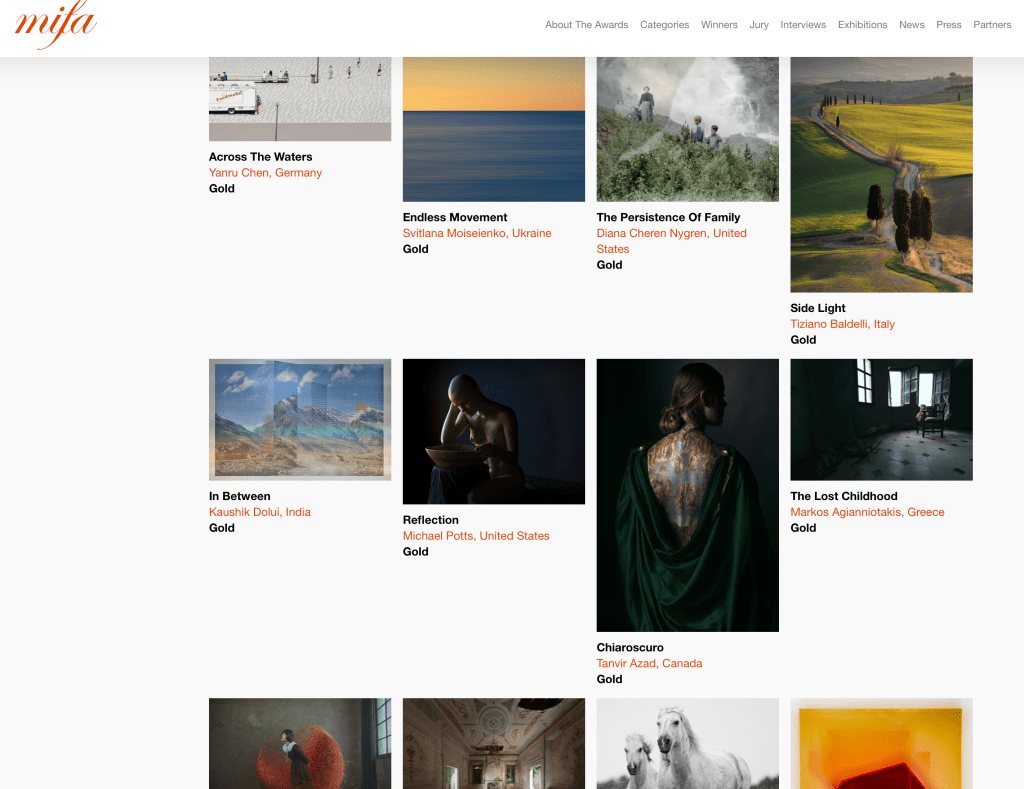Open the Categories menu item
Viewport: 1024px width, 789px height.
(x=664, y=25)
